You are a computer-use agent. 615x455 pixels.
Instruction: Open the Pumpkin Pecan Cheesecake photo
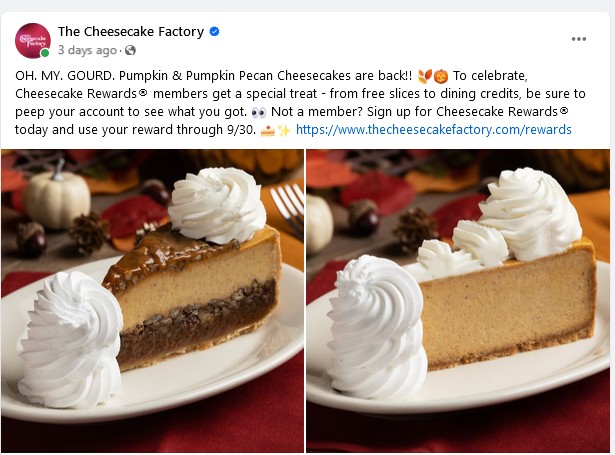coord(152,301)
